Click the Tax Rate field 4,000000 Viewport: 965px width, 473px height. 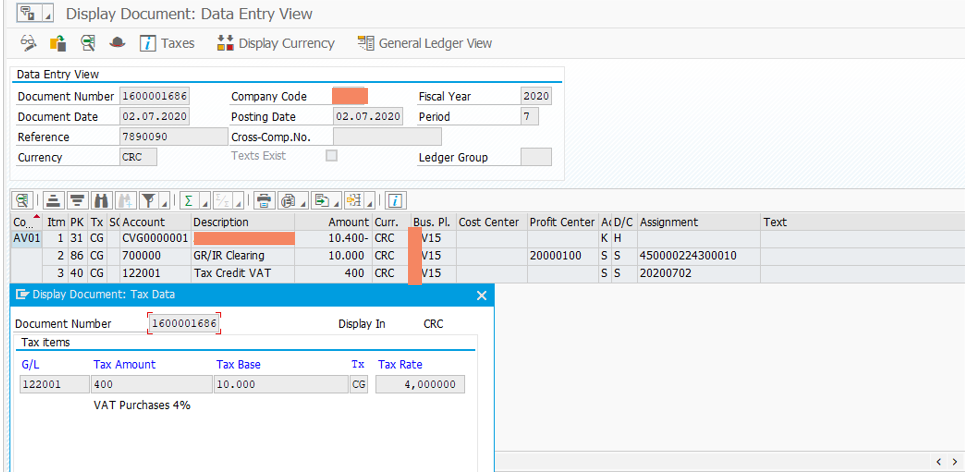tap(420, 385)
